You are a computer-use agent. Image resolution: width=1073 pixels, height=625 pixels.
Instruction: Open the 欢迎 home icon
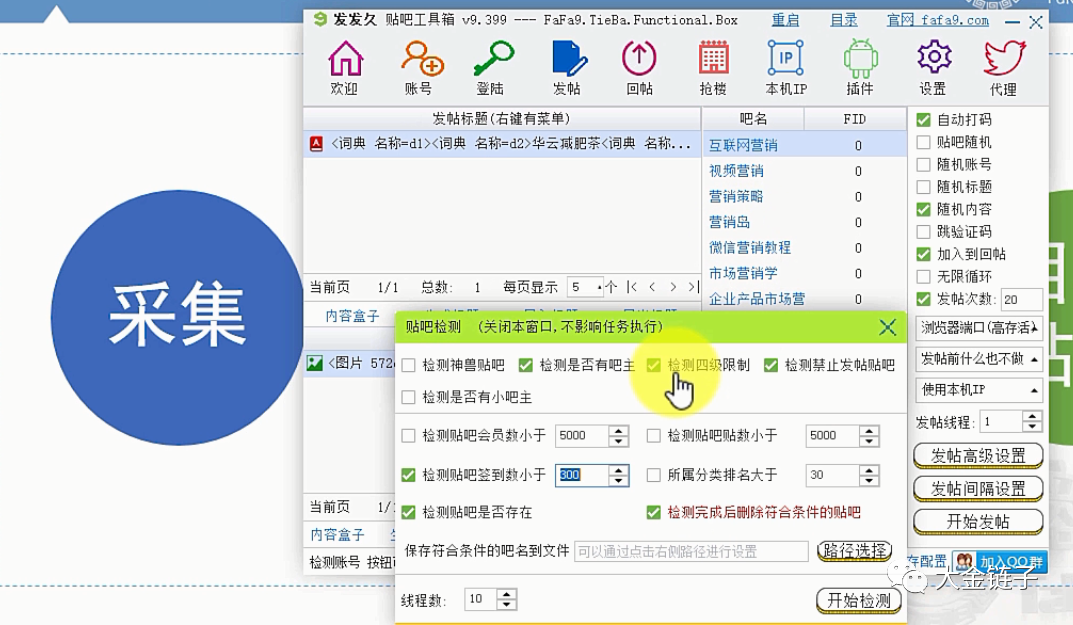344,67
